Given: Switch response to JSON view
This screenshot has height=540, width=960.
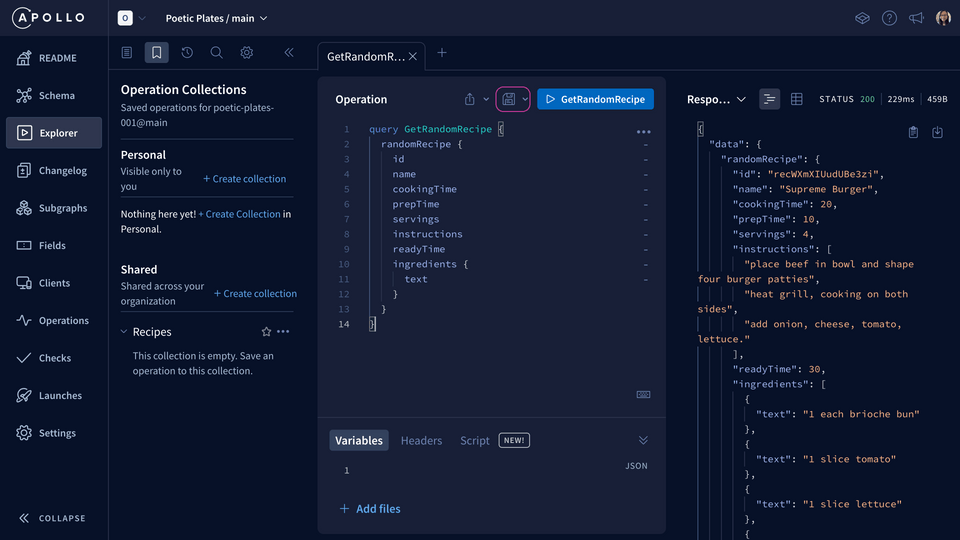Looking at the screenshot, I should [x=769, y=99].
